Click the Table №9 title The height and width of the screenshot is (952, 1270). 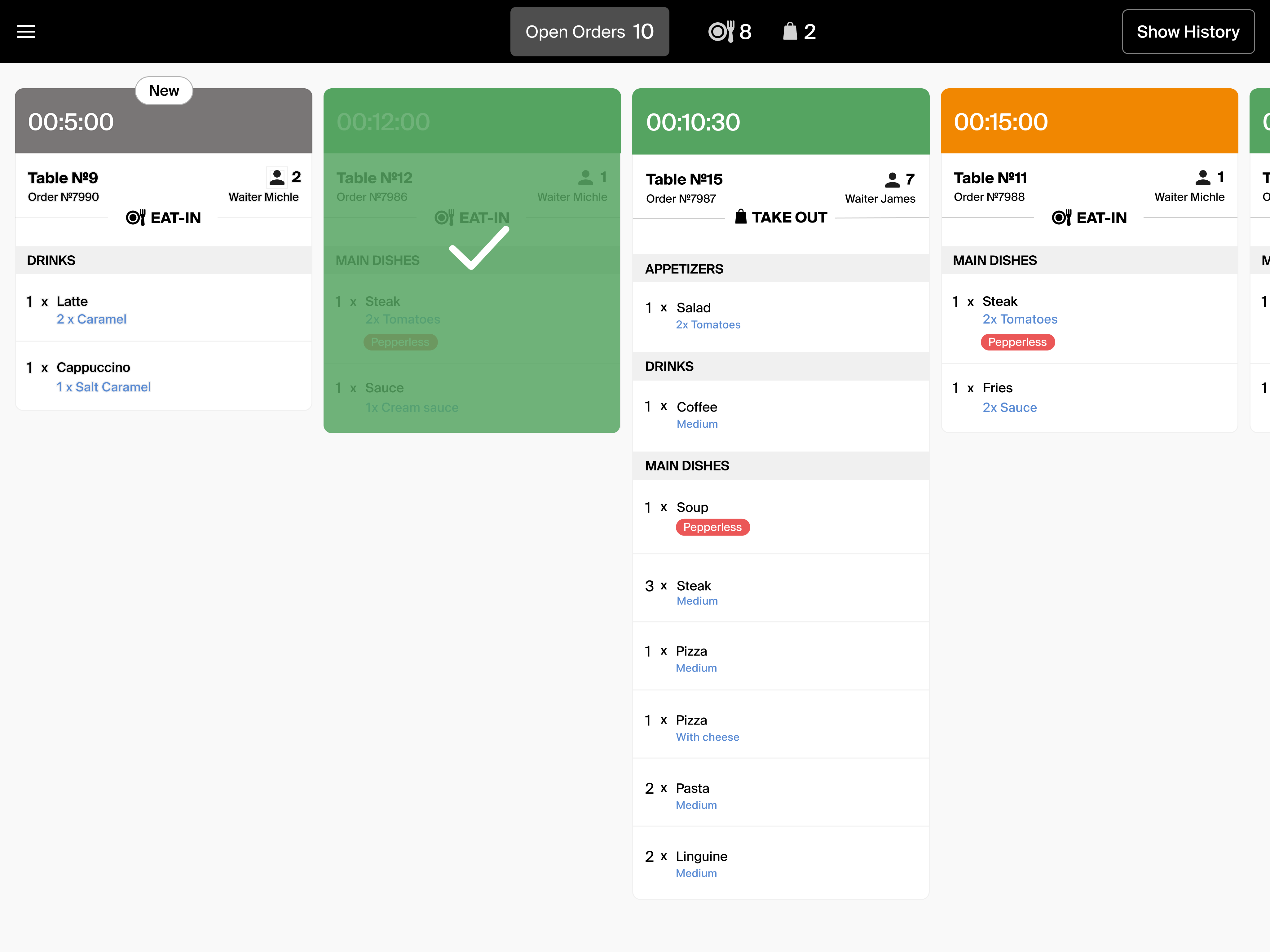tap(63, 178)
